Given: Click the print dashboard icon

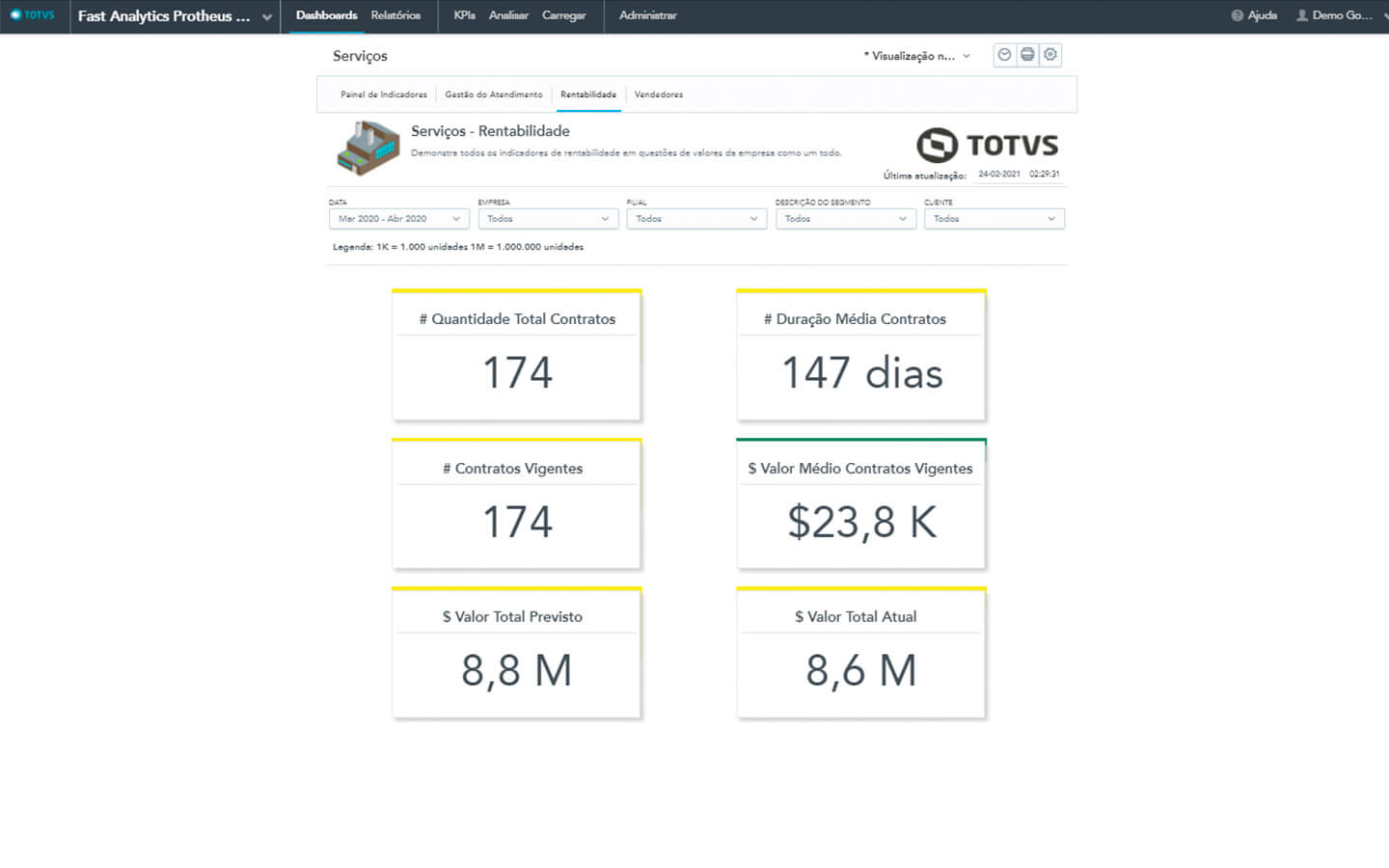Looking at the screenshot, I should pos(1027,55).
